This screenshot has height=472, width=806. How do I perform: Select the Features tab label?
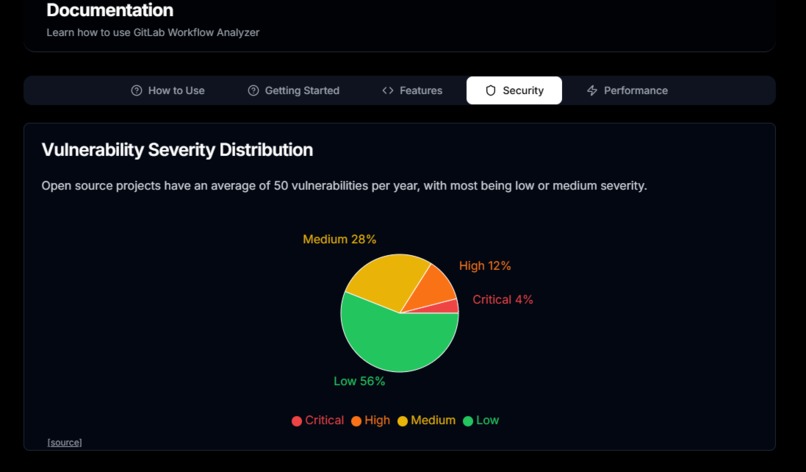pyautogui.click(x=421, y=90)
